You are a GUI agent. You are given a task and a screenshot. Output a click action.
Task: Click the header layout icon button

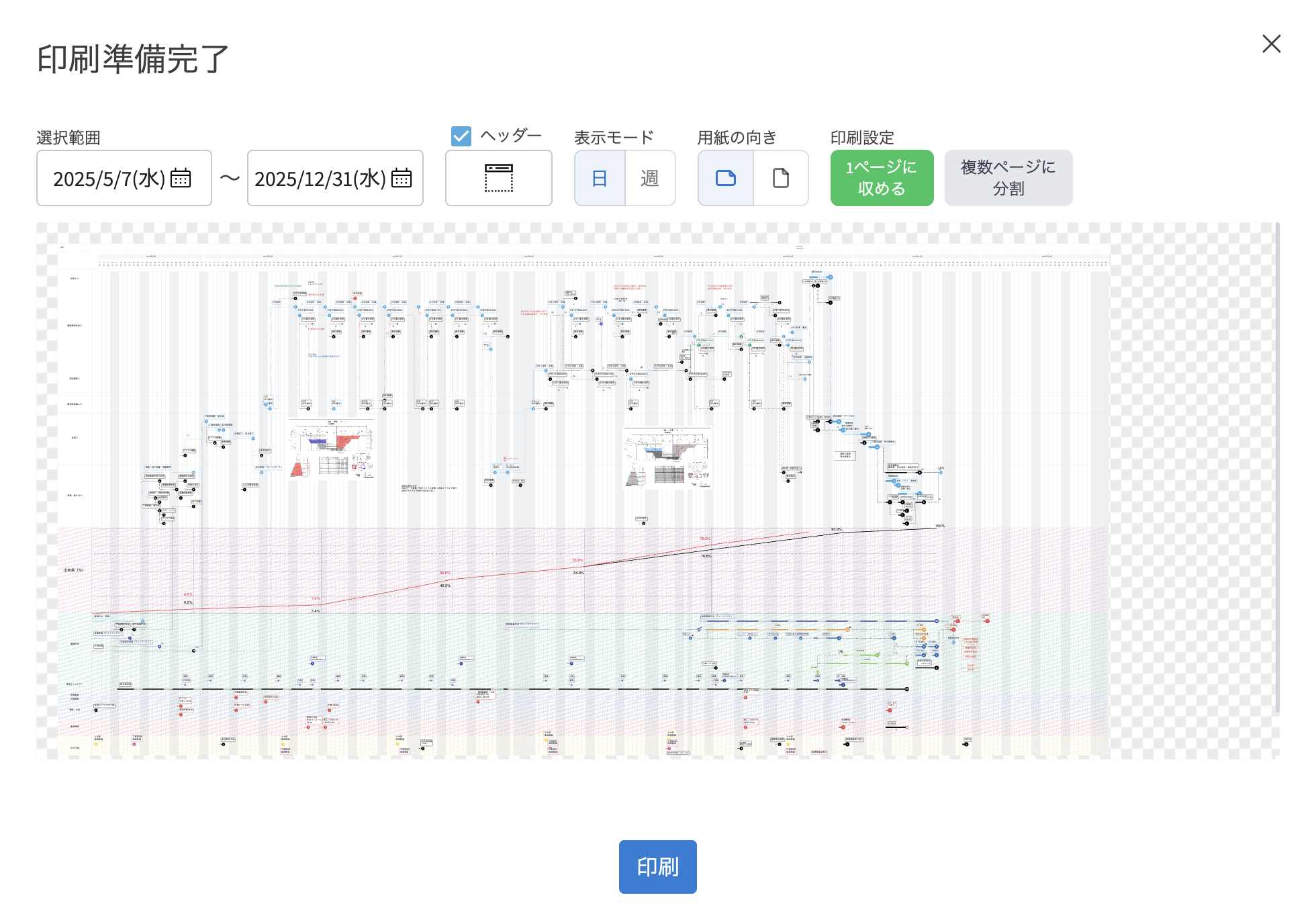coord(498,178)
